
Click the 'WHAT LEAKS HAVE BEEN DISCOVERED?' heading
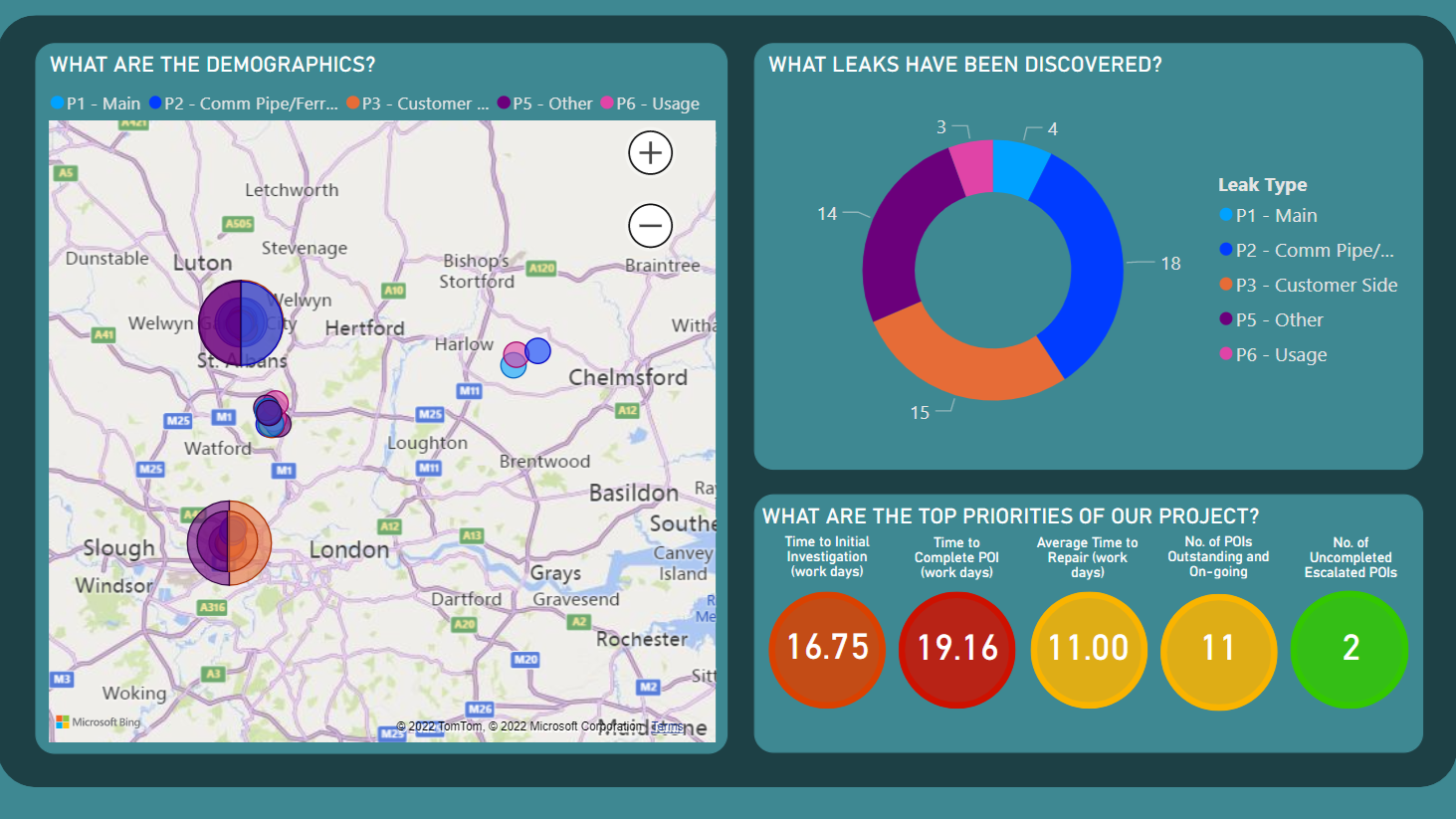965,65
